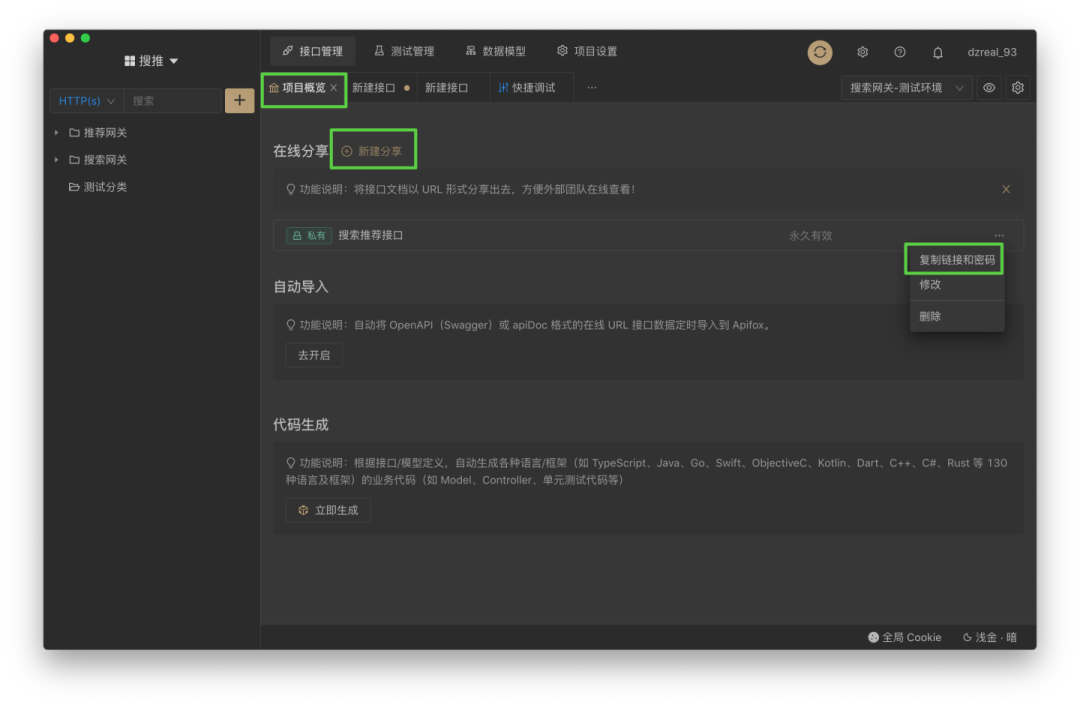Switch to 接口管理 tab

pos(312,51)
